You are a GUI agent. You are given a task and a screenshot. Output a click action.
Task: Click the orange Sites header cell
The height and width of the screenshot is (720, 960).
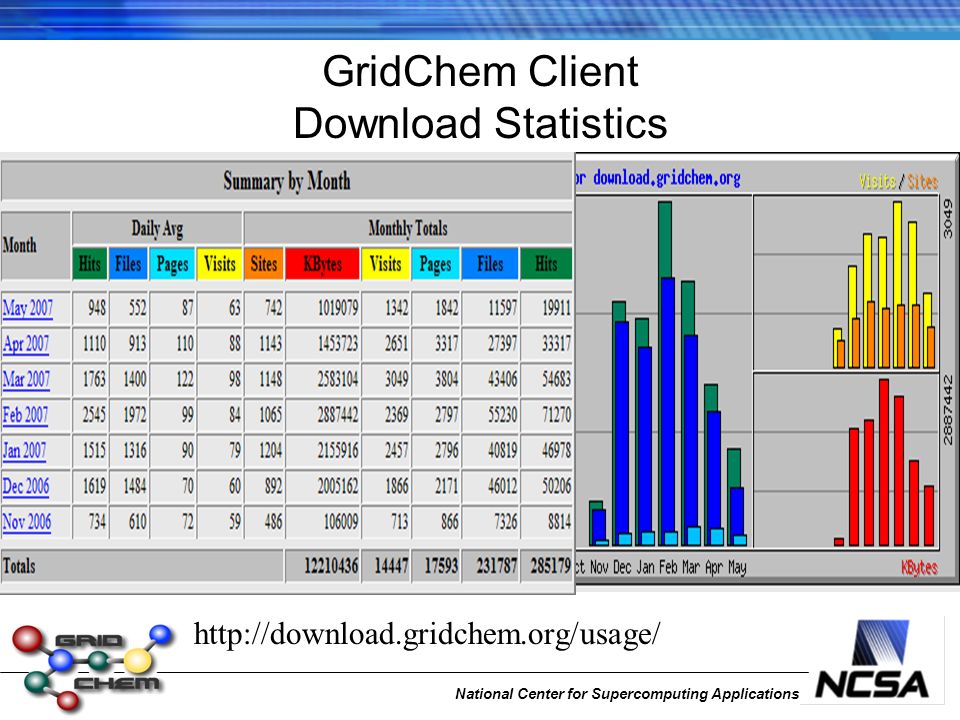tap(263, 264)
